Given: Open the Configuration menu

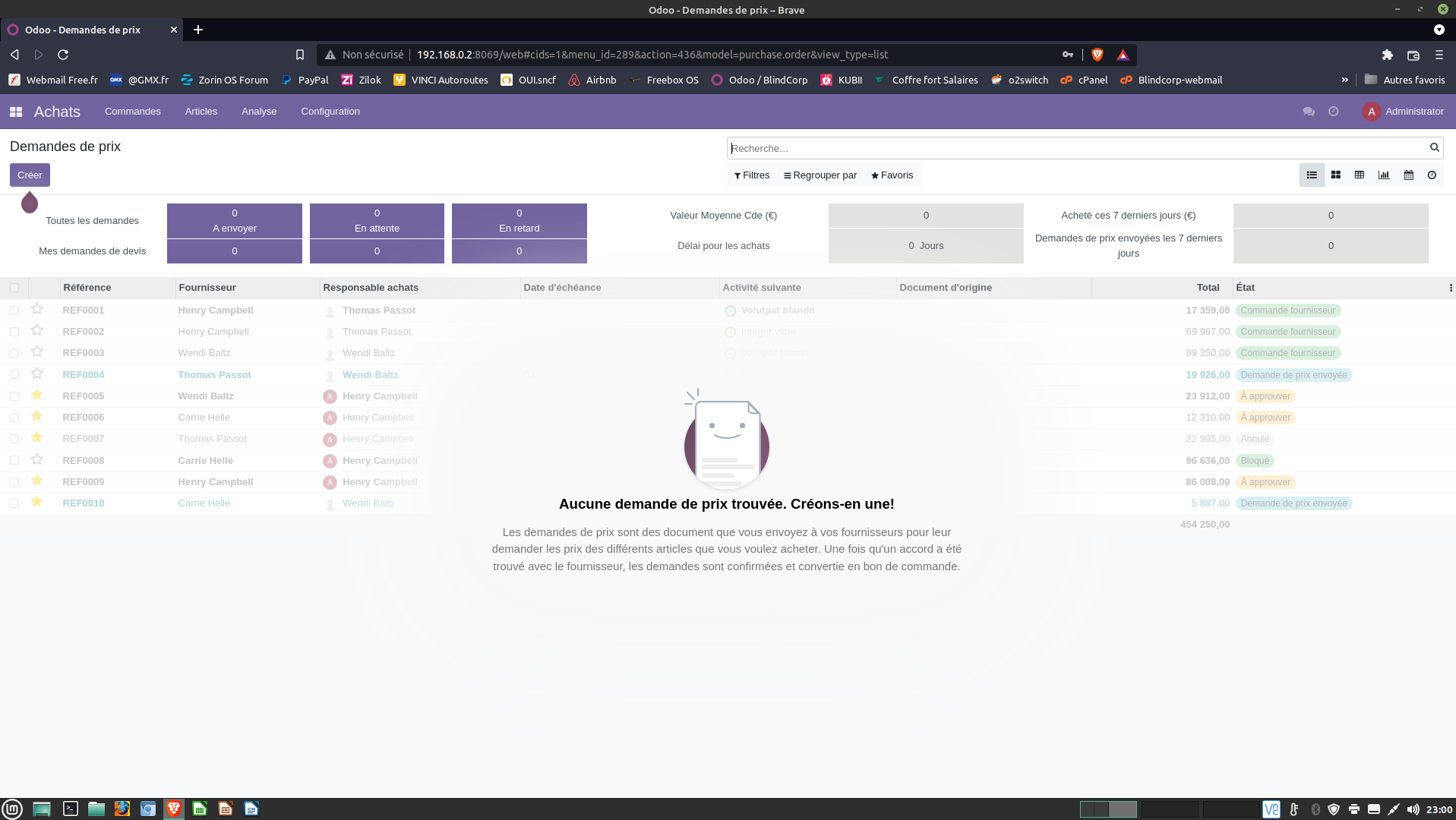Looking at the screenshot, I should point(330,112).
